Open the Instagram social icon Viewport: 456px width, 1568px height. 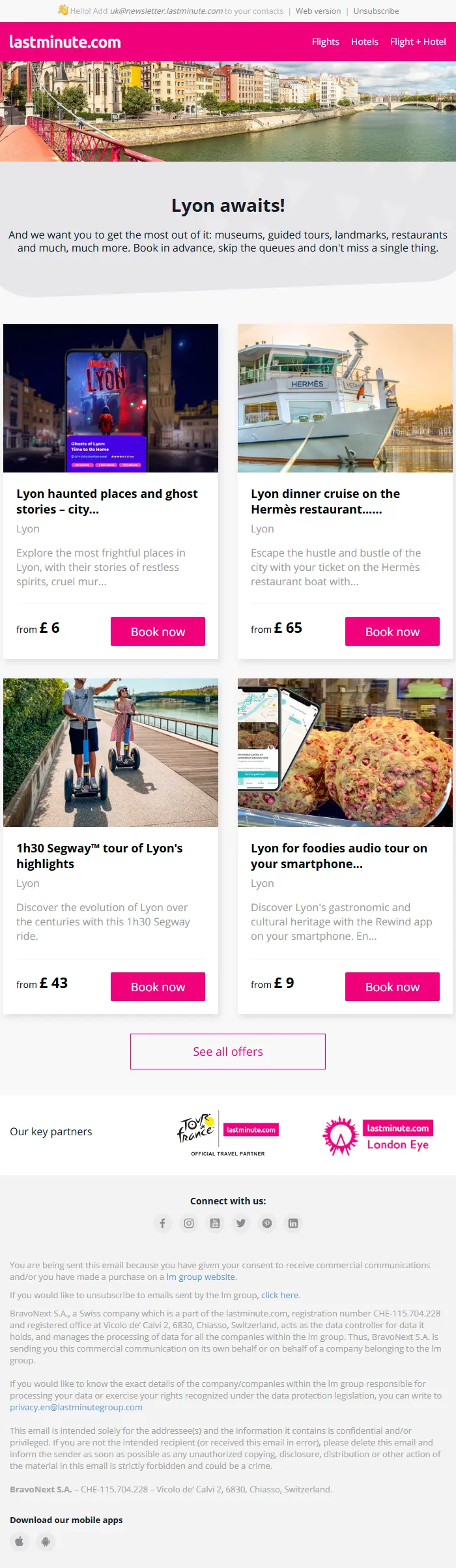pos(189,1223)
